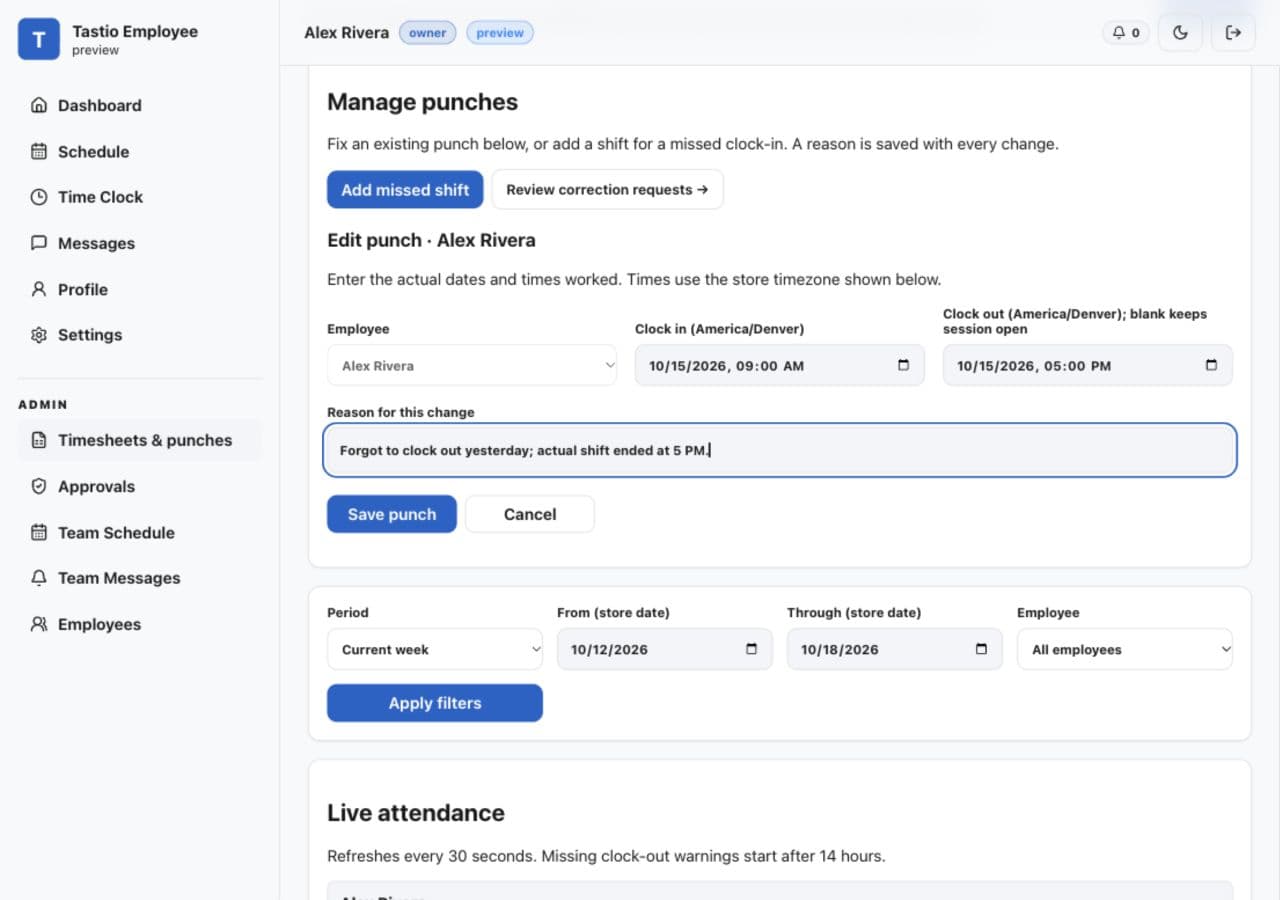Open the Period dropdown set to Current week
Screen dimensions: 1280x900
click(x=435, y=649)
